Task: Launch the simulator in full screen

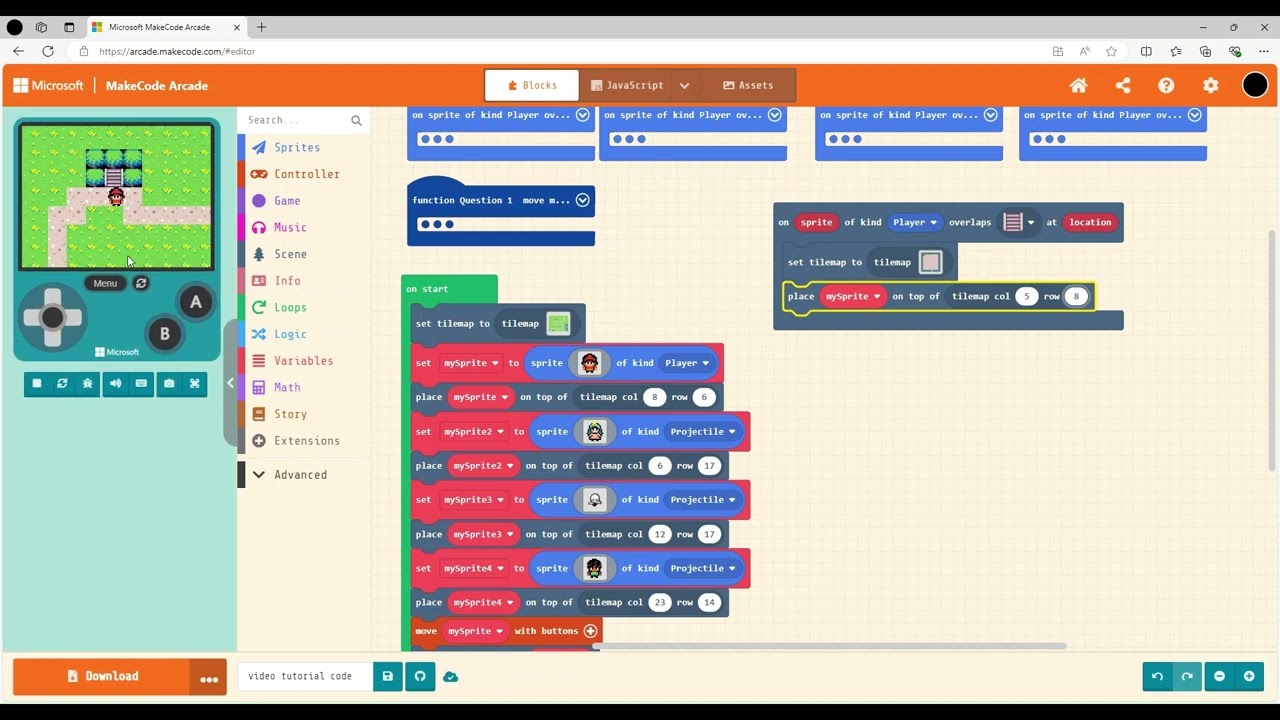Action: (194, 384)
